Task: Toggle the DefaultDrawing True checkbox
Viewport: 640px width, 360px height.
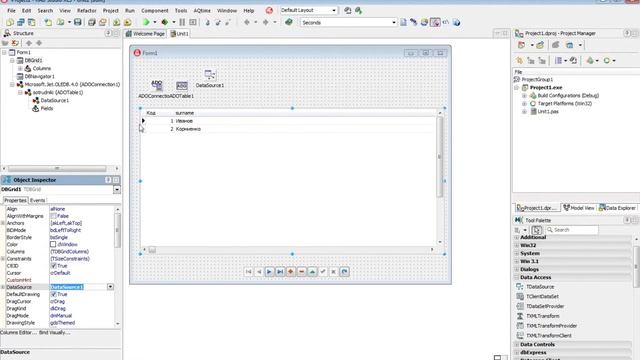Action: click(53, 294)
